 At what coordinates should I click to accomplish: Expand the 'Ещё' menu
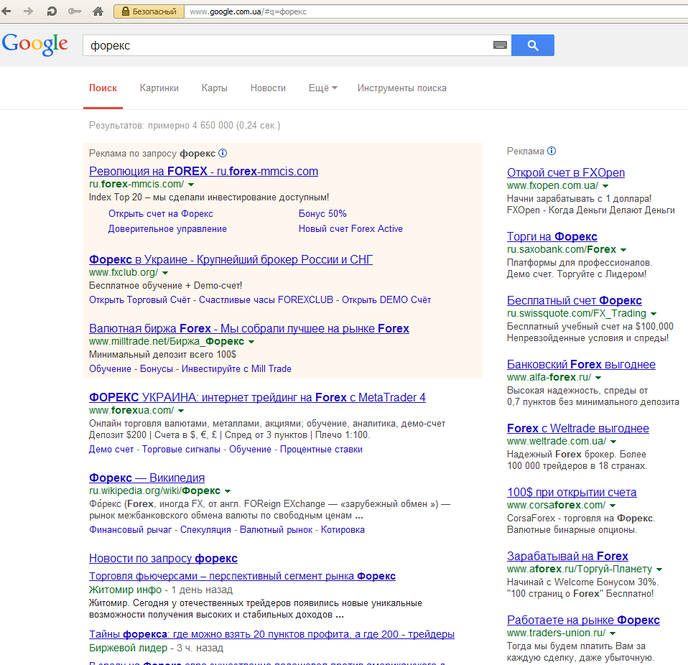pos(322,88)
